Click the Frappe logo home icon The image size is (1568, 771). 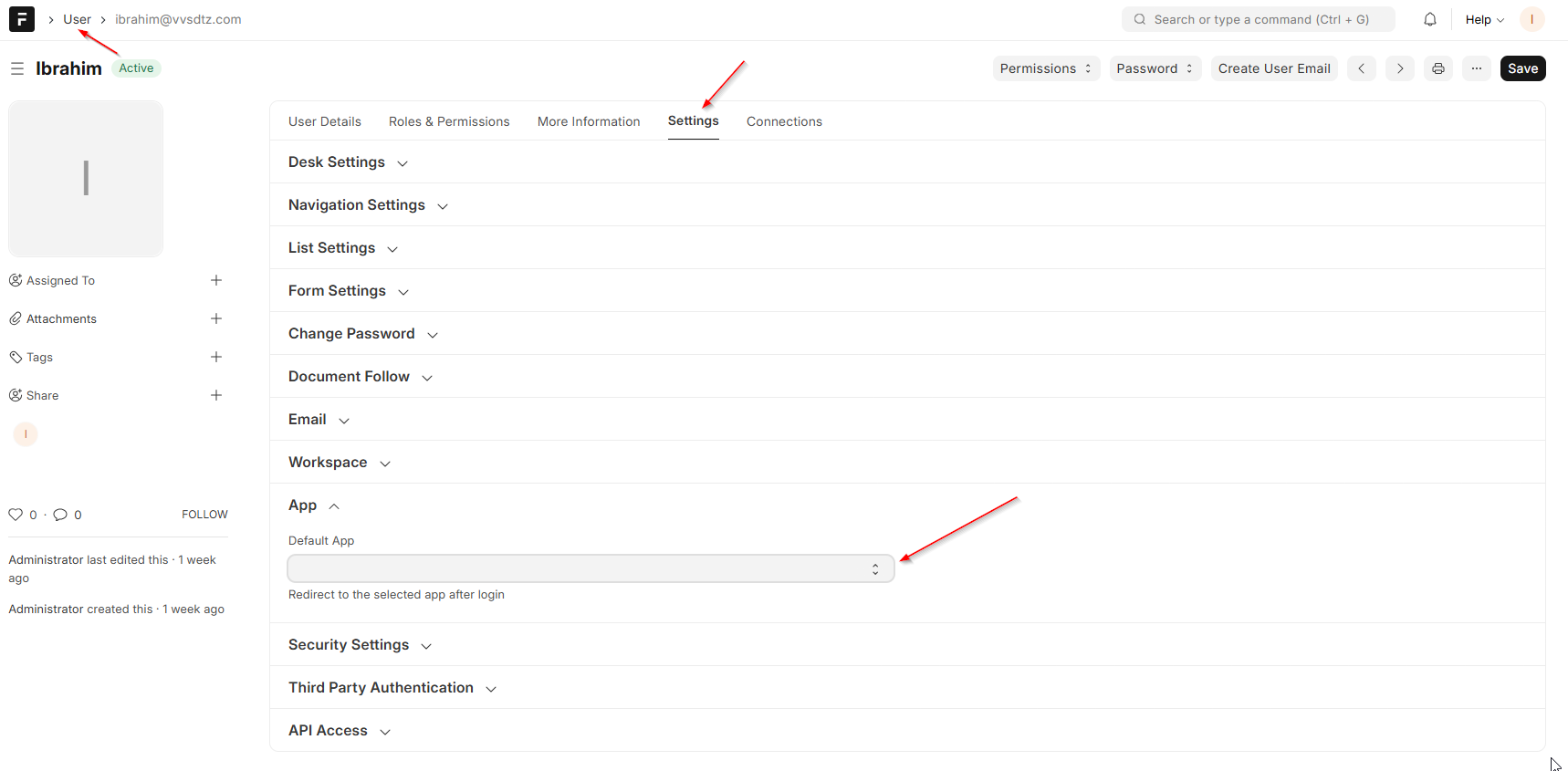(x=22, y=19)
